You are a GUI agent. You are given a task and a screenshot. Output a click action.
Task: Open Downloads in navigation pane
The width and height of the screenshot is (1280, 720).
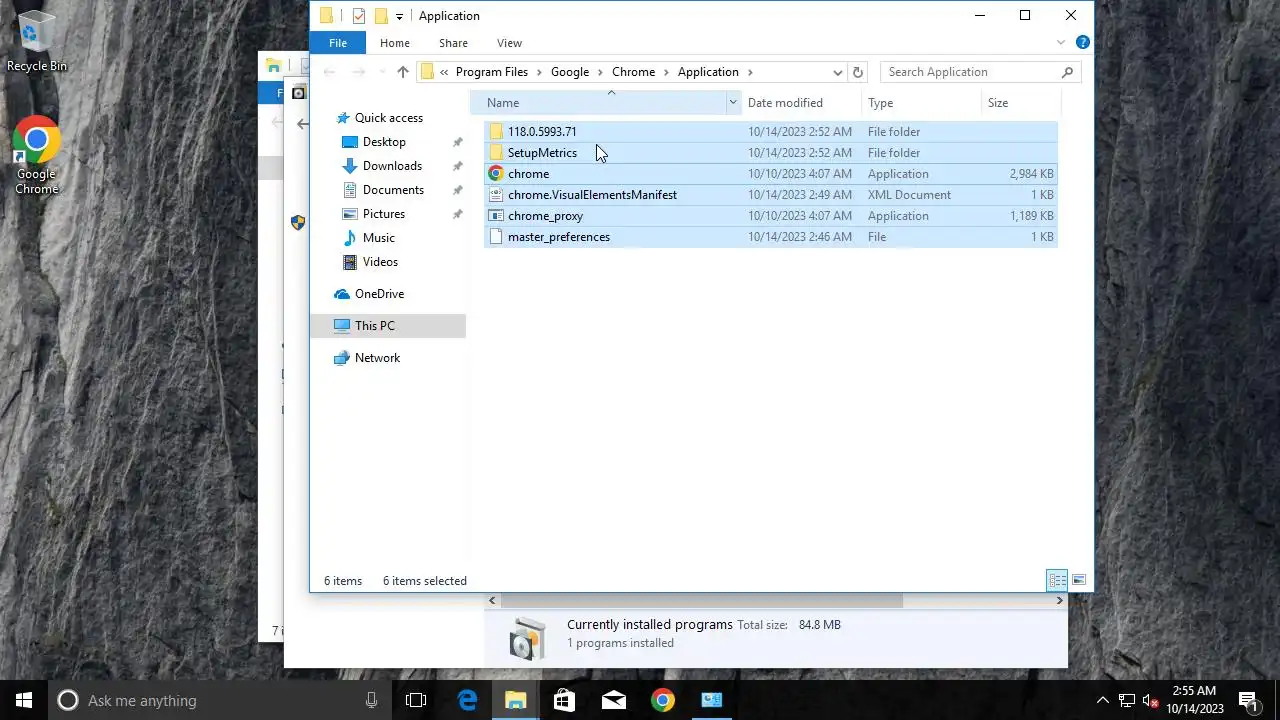[x=392, y=166]
